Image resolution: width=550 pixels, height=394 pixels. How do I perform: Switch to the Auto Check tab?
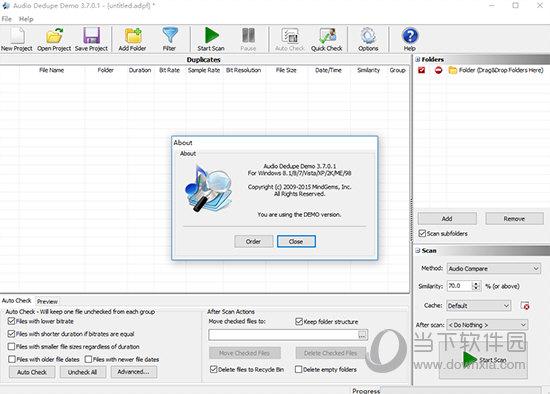pyautogui.click(x=16, y=301)
